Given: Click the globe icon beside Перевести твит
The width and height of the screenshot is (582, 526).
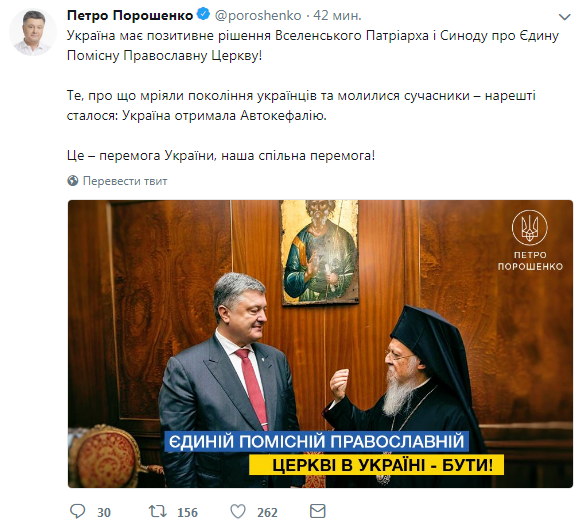Looking at the screenshot, I should point(73,181).
